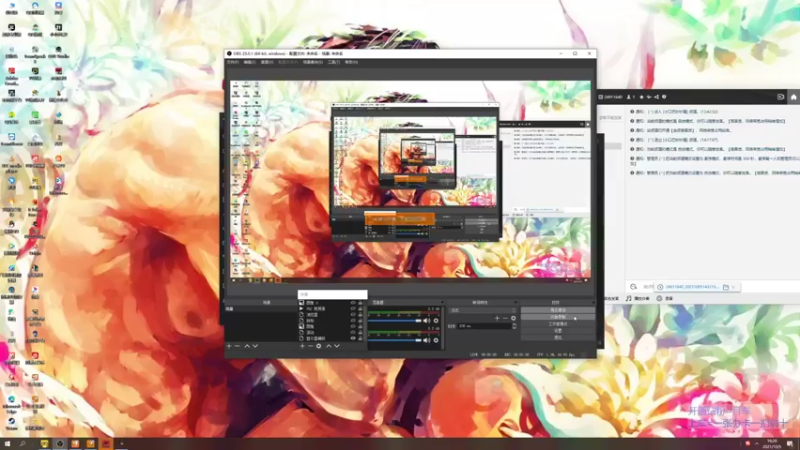Screen dimensions: 800x450
Task: Add a scene transition with the plus icon
Action: pyautogui.click(x=497, y=318)
